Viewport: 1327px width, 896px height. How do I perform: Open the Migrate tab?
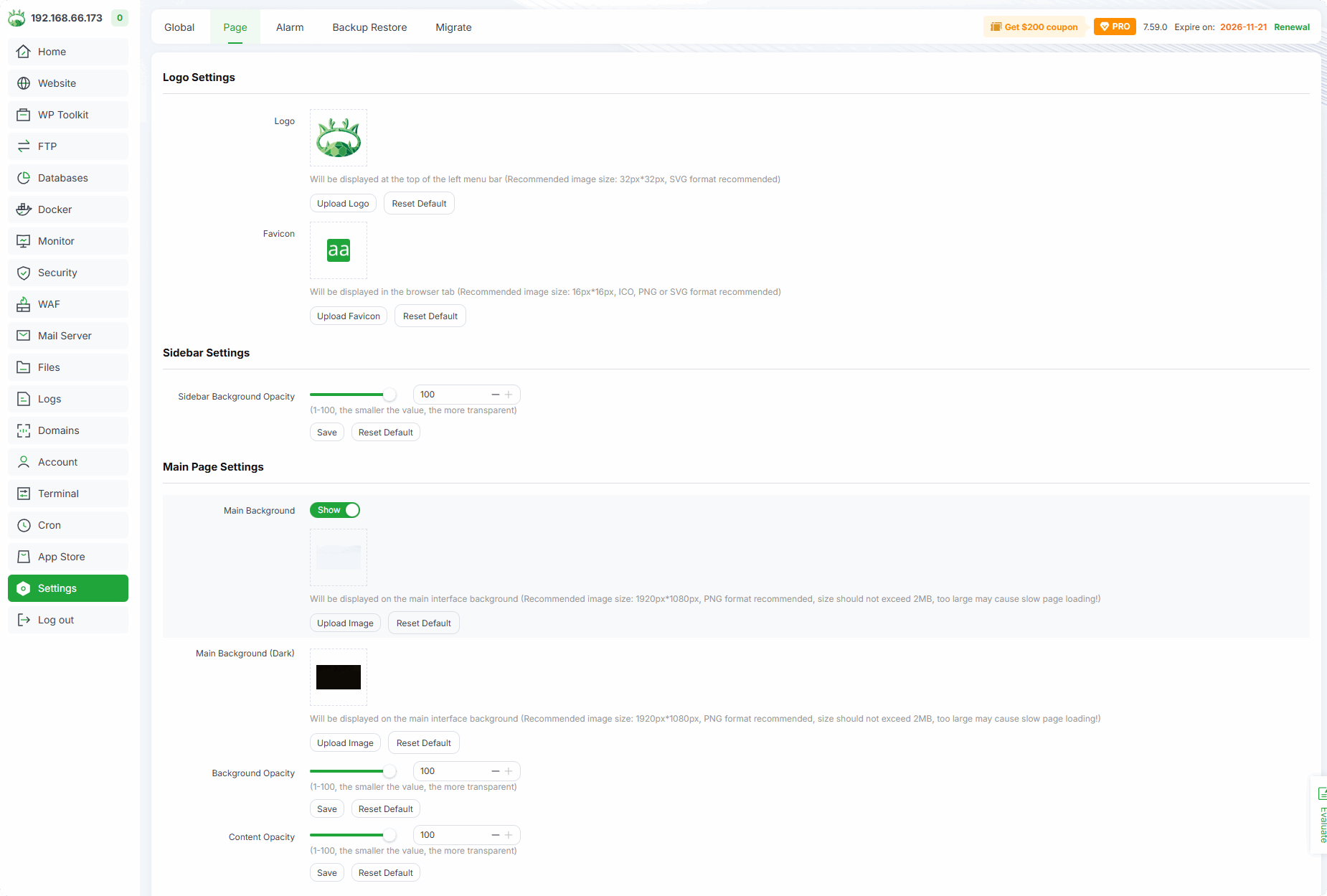tap(453, 27)
